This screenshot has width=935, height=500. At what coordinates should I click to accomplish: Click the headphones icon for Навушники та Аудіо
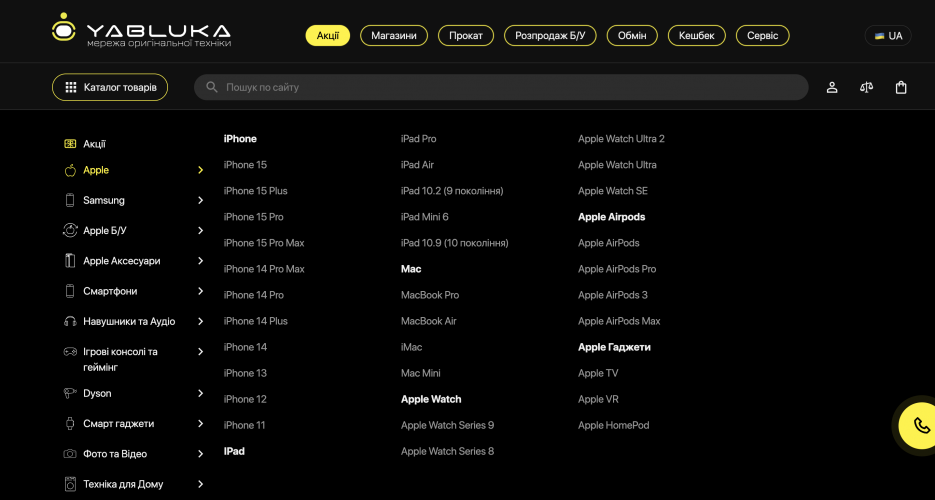pyautogui.click(x=70, y=321)
